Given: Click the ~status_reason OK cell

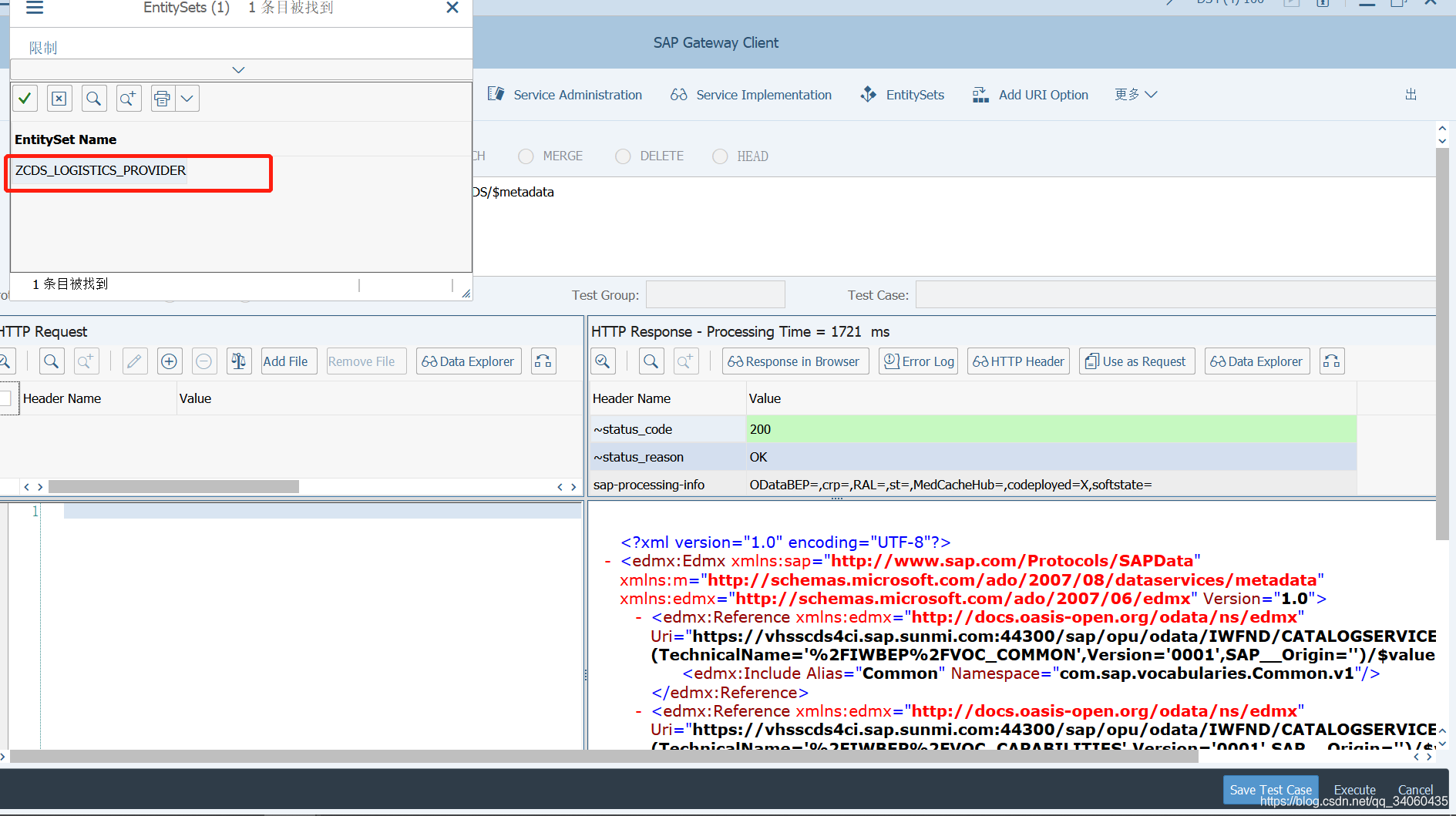Looking at the screenshot, I should pos(1051,457).
